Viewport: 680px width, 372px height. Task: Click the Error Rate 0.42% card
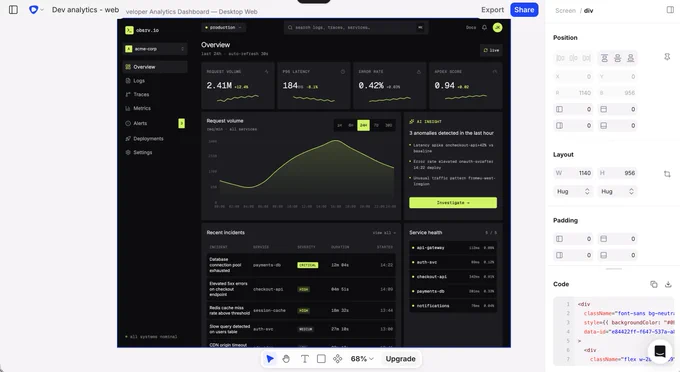pos(389,85)
